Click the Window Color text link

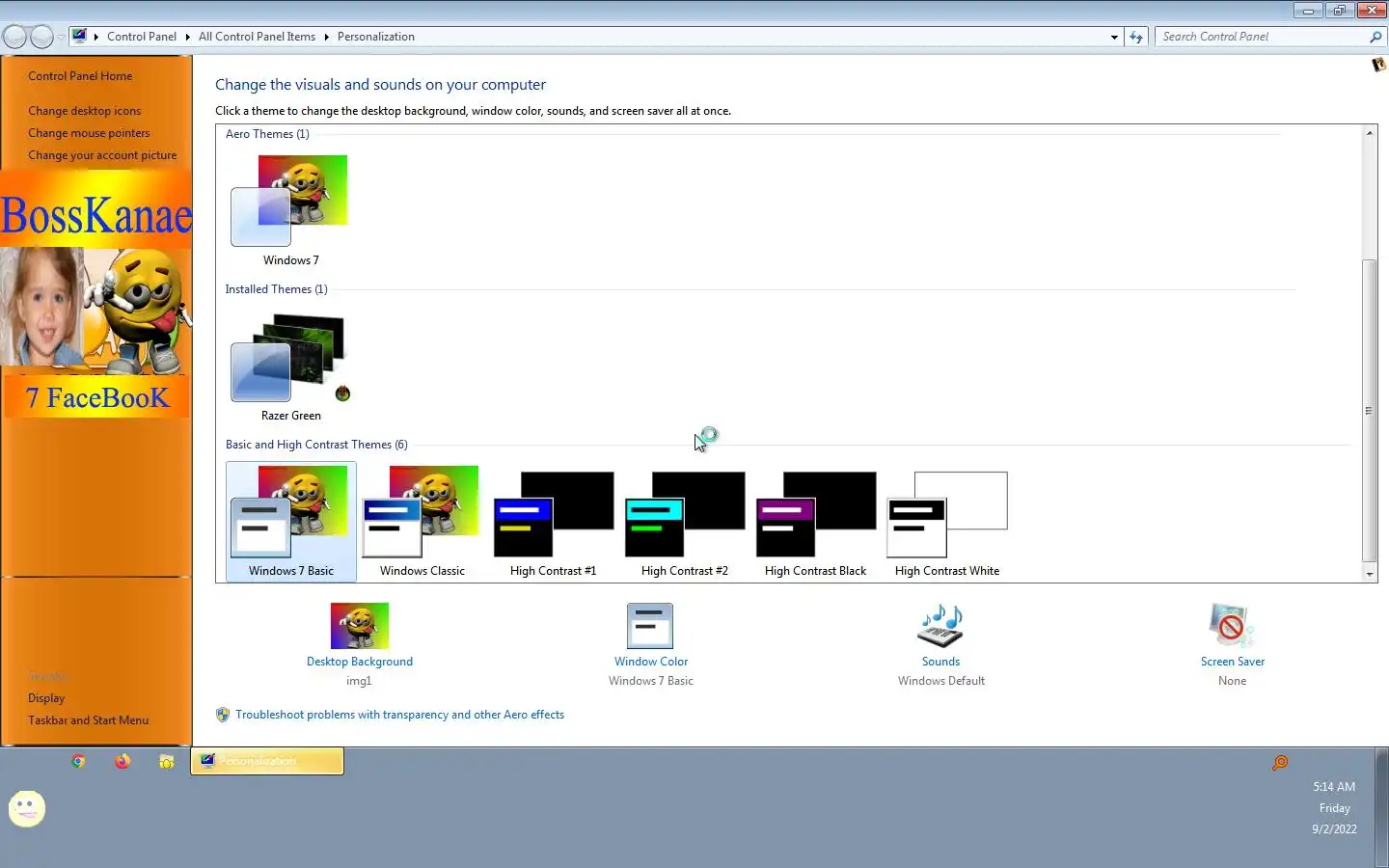tap(651, 662)
